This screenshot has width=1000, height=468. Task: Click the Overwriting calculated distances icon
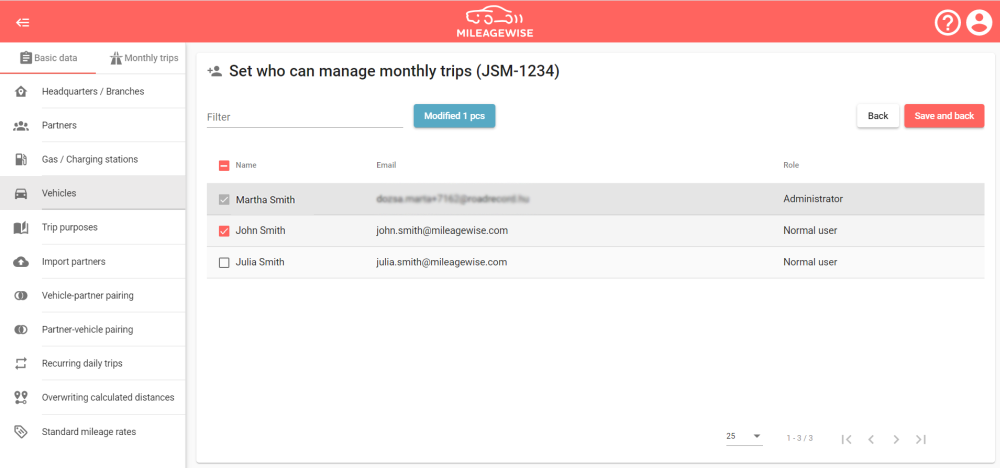(x=21, y=398)
